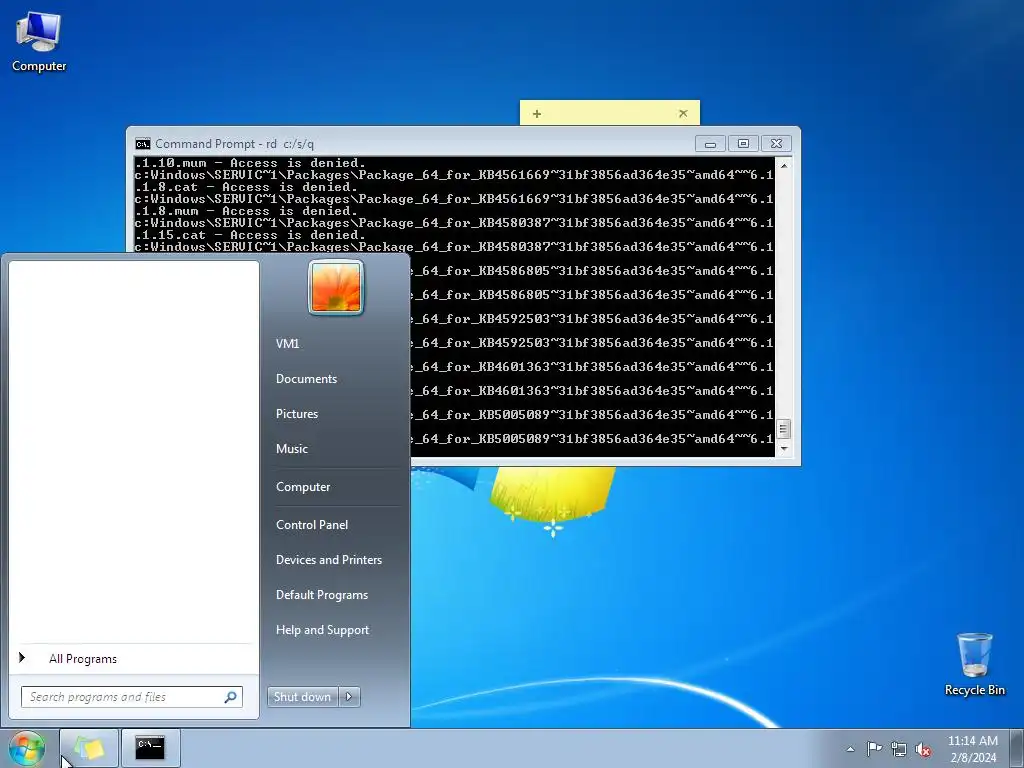The width and height of the screenshot is (1024, 768).
Task: Click Command Prompt scrollbar down arrow
Action: click(784, 449)
